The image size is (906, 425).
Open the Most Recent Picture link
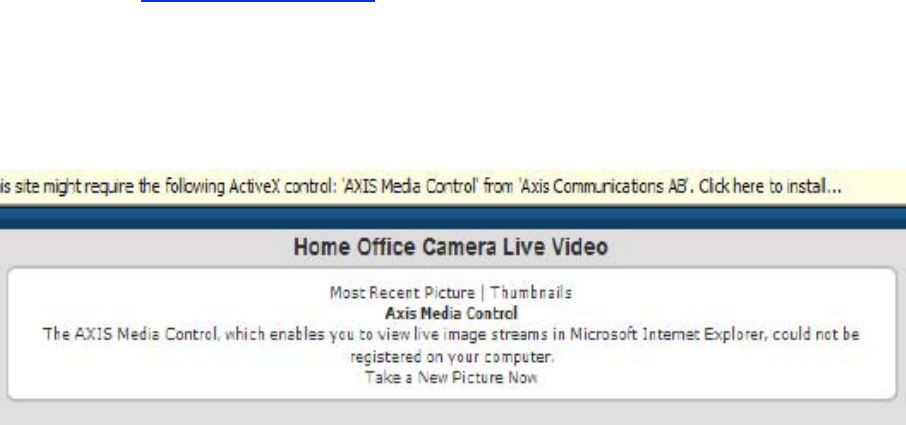point(402,293)
